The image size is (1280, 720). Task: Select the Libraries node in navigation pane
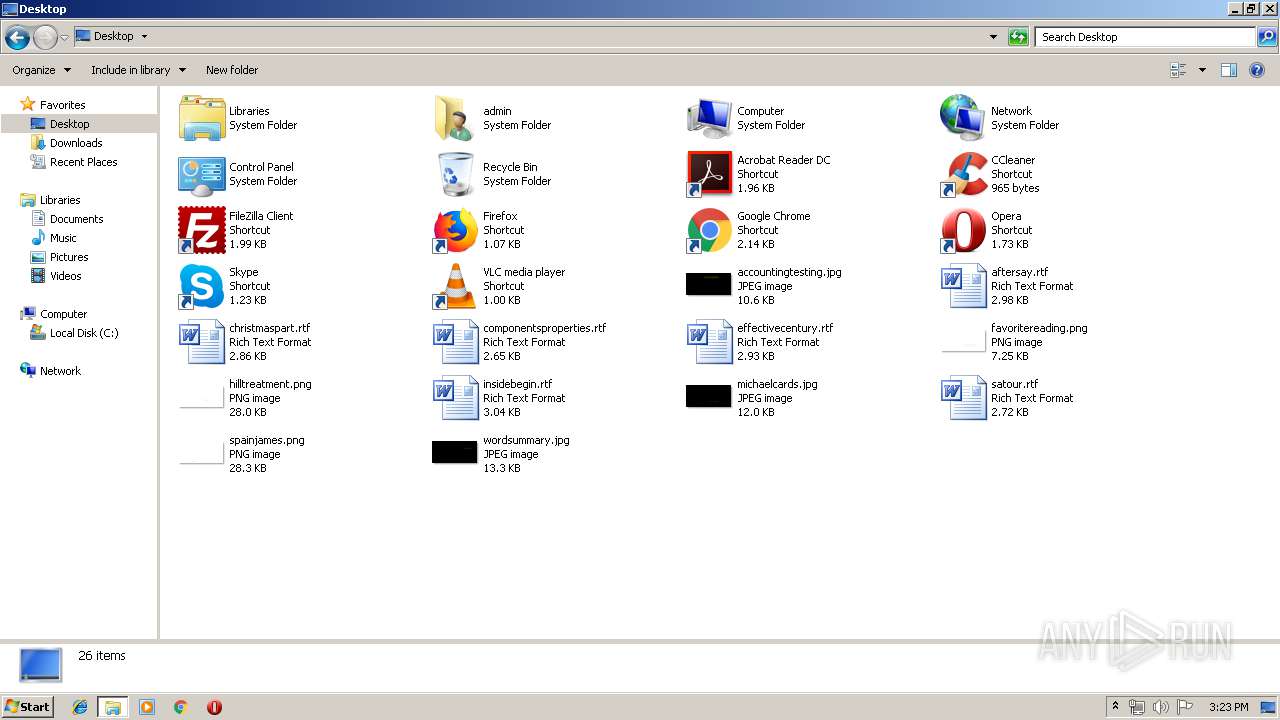coord(50,200)
